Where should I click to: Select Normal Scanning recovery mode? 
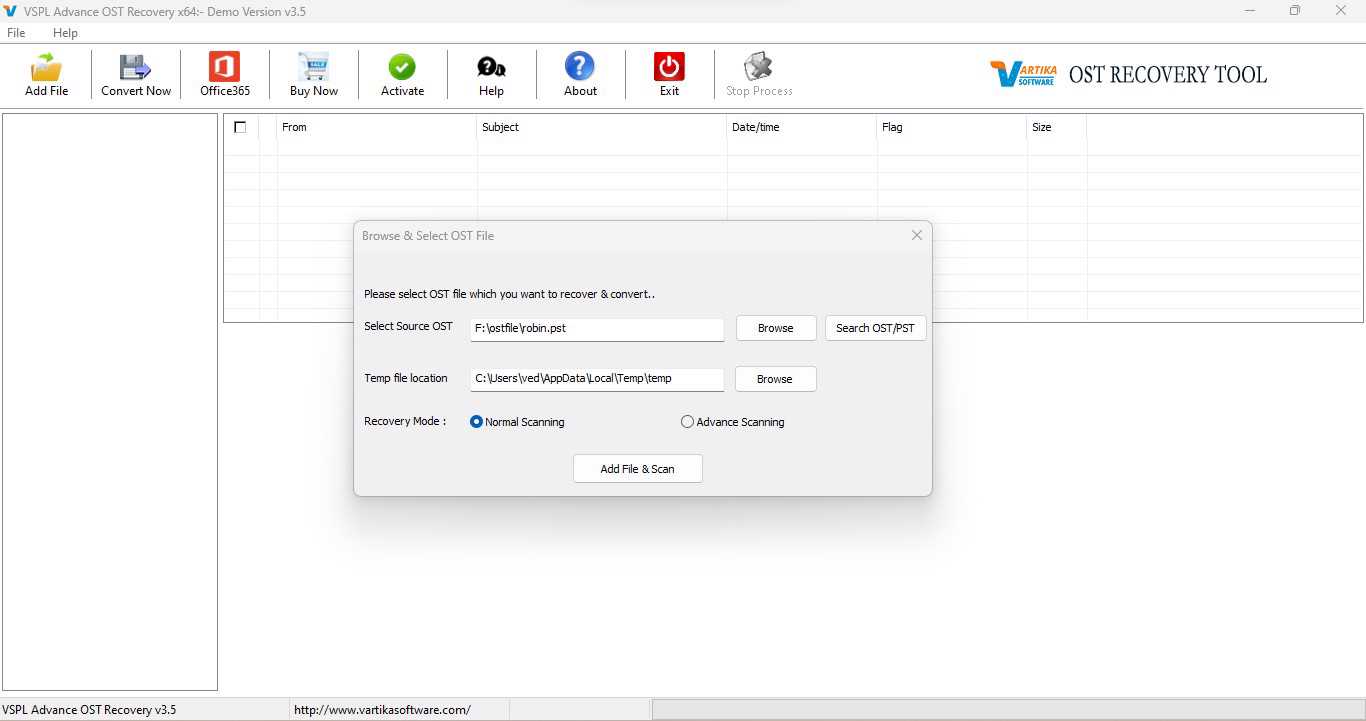(x=477, y=422)
